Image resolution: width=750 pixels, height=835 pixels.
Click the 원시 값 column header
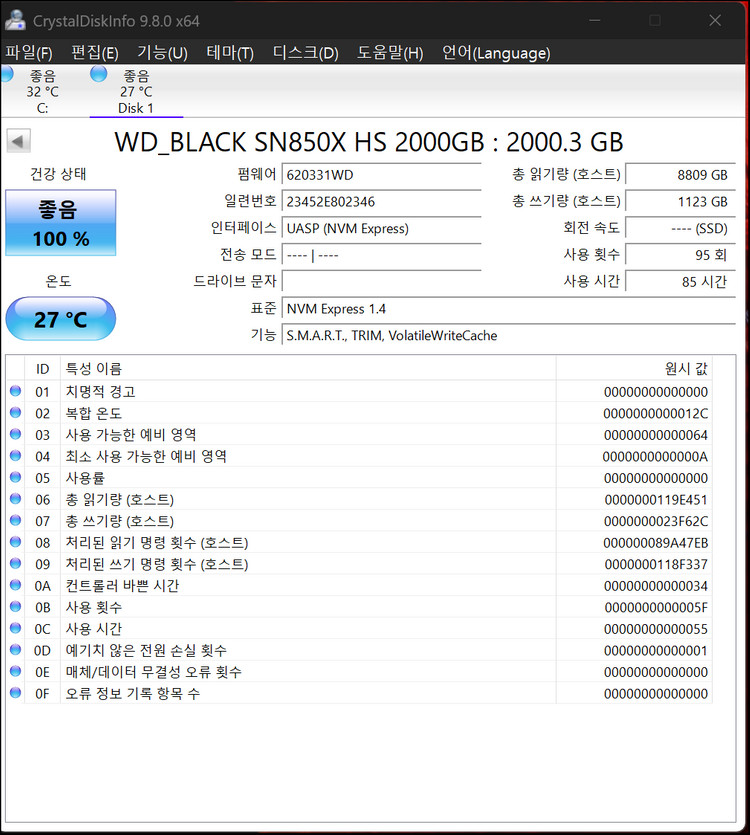pyautogui.click(x=634, y=369)
